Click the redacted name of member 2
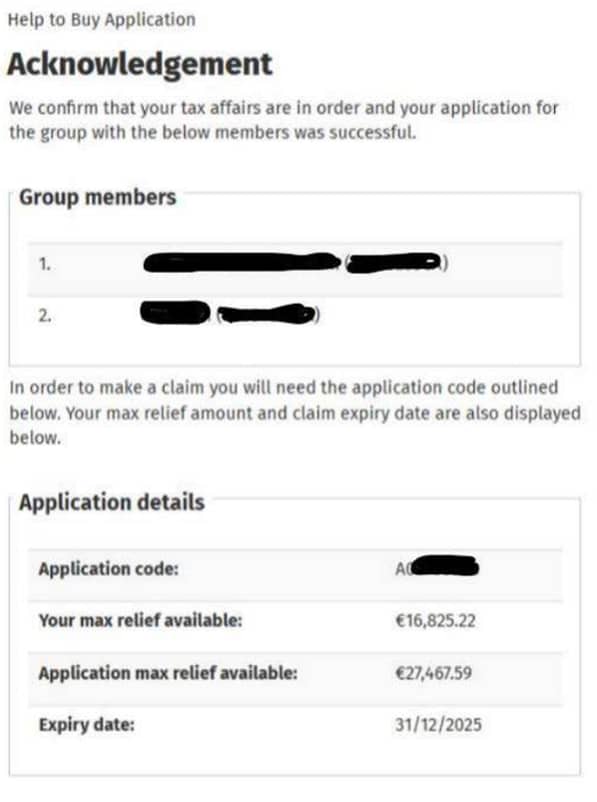This screenshot has width=597, height=802. 175,313
